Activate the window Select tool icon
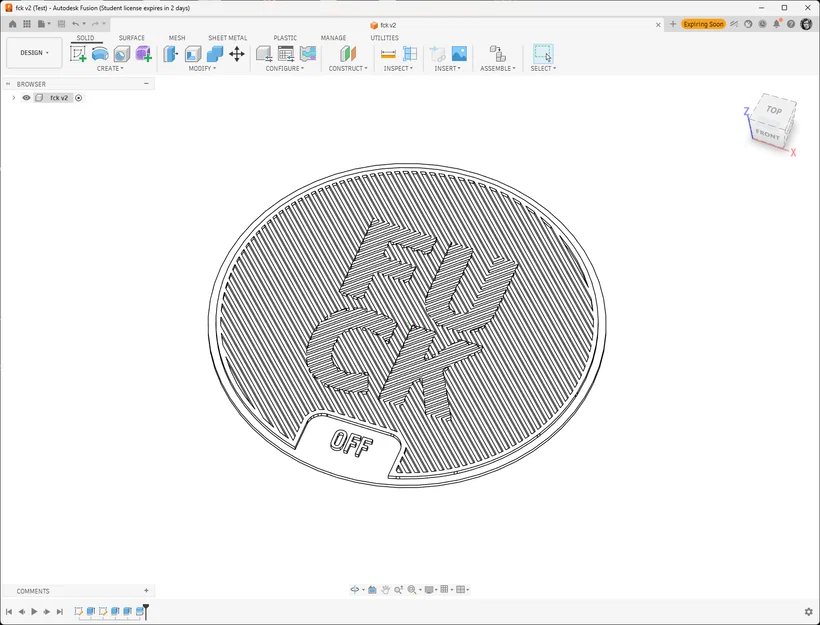Screen dimensions: 820x625 point(543,53)
